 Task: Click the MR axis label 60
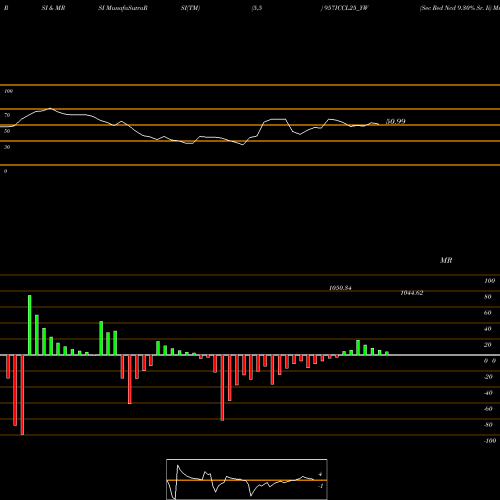(x=488, y=313)
